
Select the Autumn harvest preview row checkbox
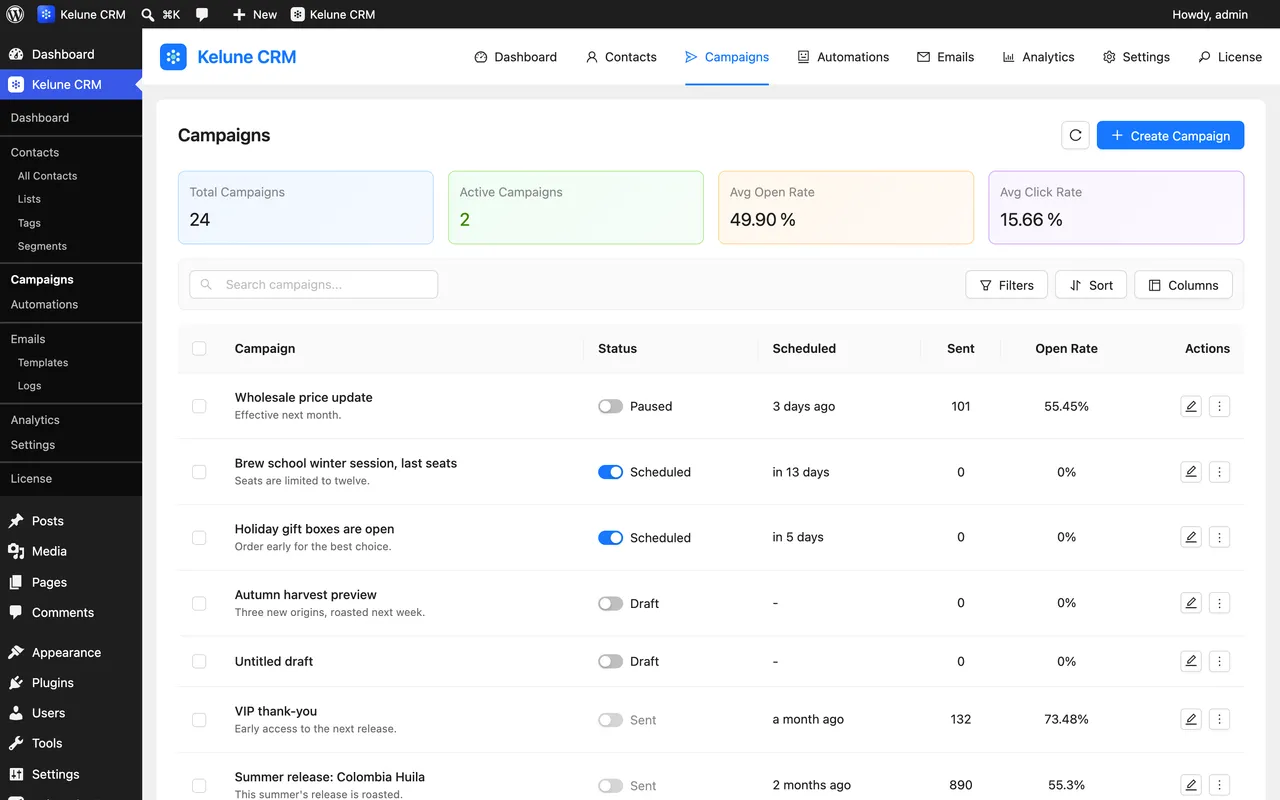199,603
